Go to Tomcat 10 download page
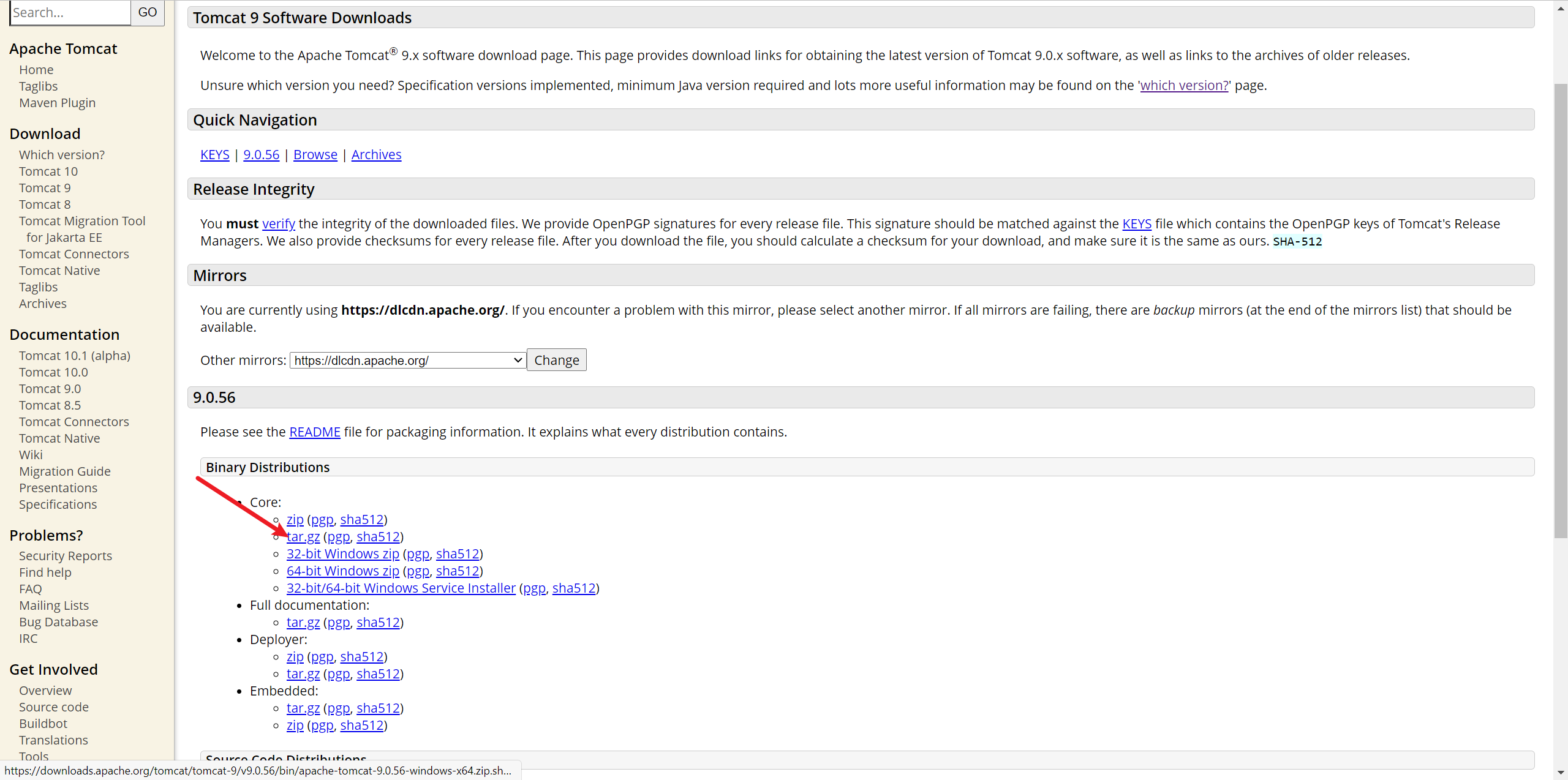Screen dimensions: 1568x780 (x=48, y=171)
